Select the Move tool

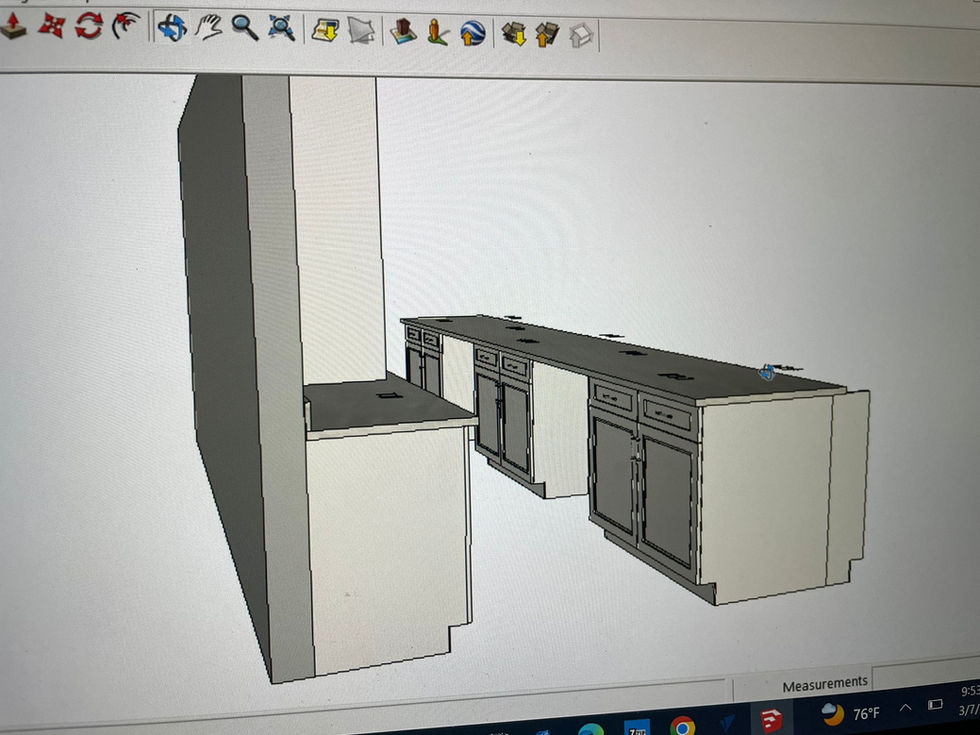[51, 26]
